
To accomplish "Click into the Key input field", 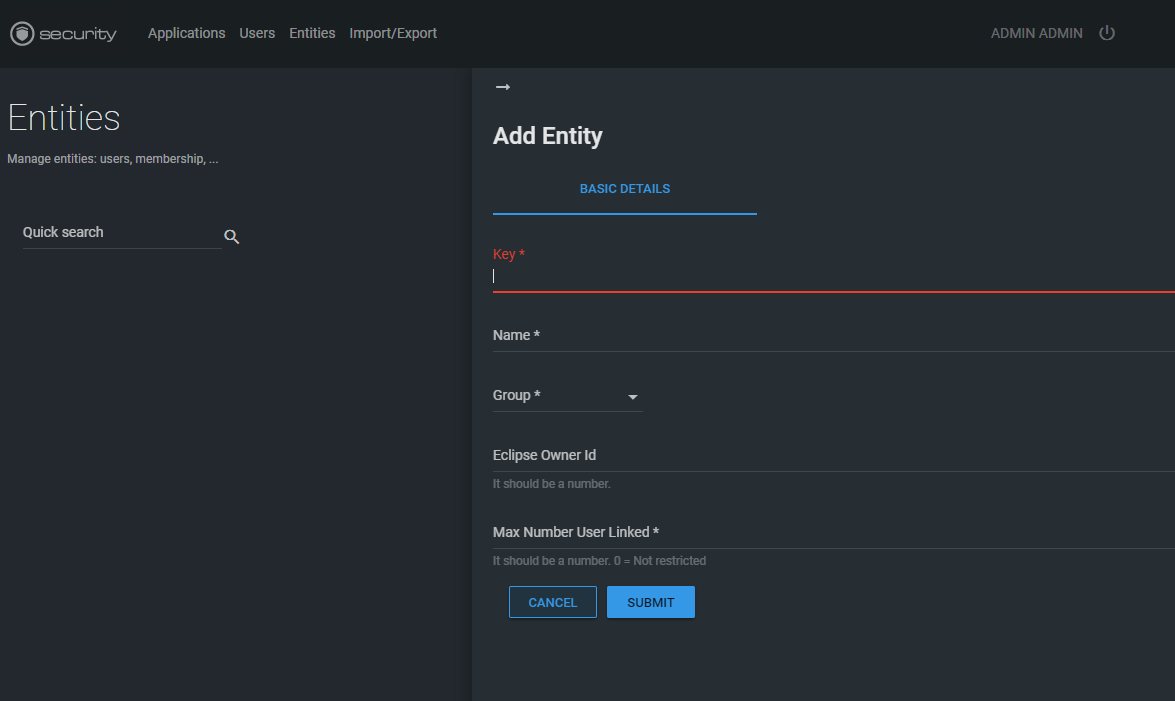I will [832, 276].
